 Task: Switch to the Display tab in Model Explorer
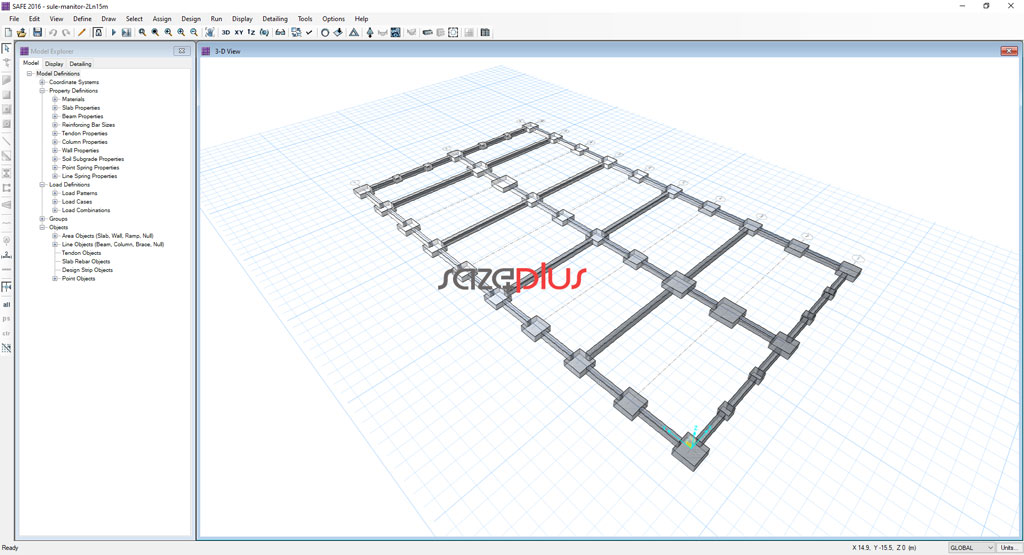(54, 64)
